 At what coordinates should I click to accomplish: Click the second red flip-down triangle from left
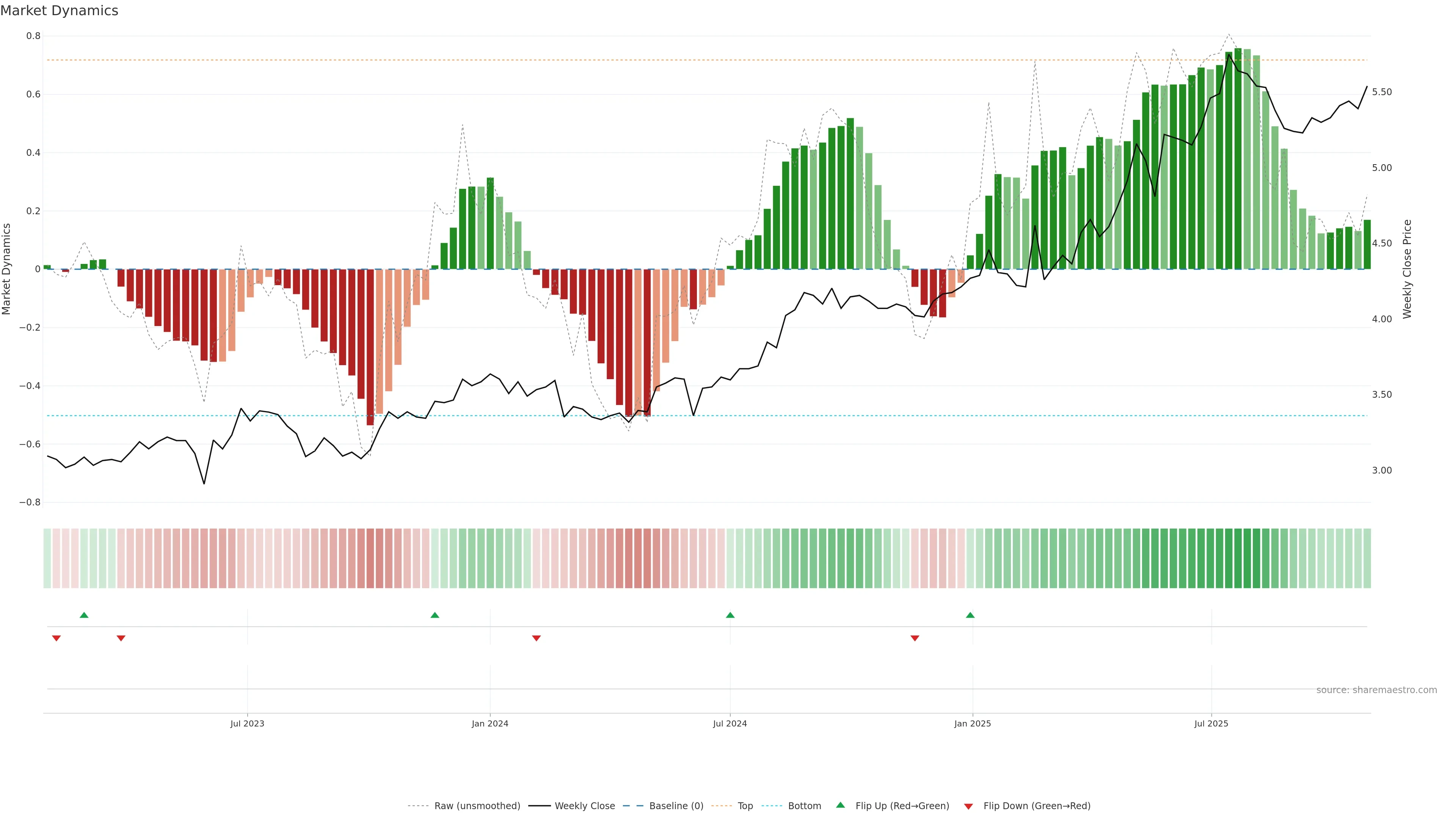click(121, 638)
